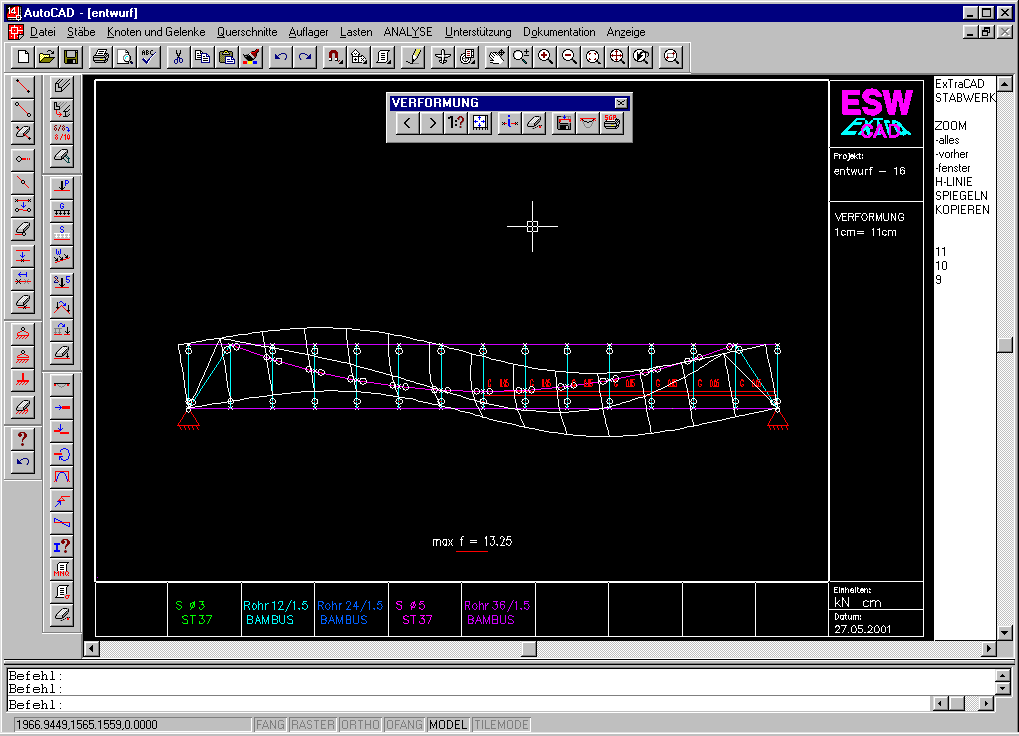The width and height of the screenshot is (1019, 736).
Task: Show next result in VERFORMUNG toolbar
Action: 432,123
